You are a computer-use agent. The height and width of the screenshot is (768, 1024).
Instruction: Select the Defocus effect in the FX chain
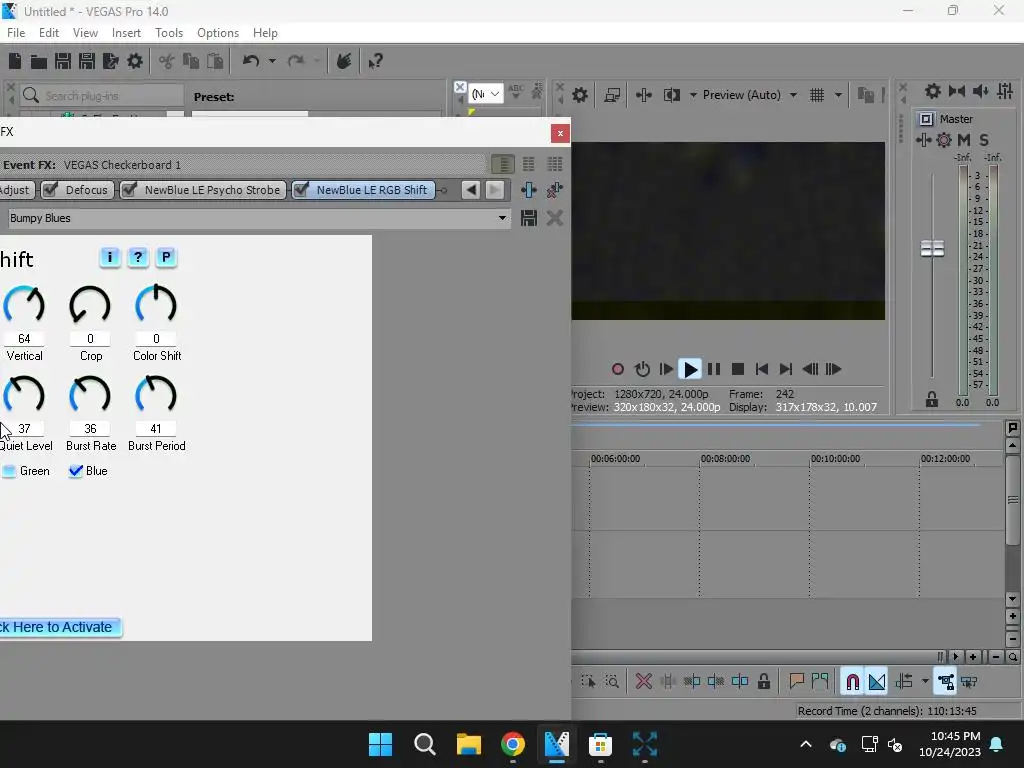(86, 190)
